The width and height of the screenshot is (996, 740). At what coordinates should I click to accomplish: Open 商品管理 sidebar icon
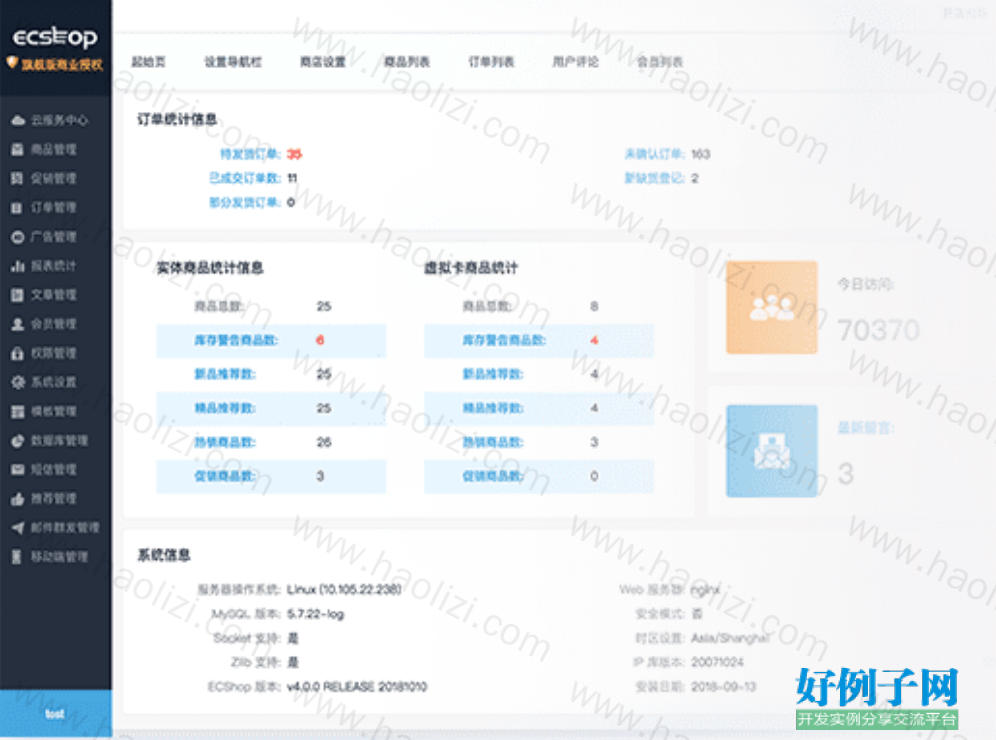click(x=18, y=149)
